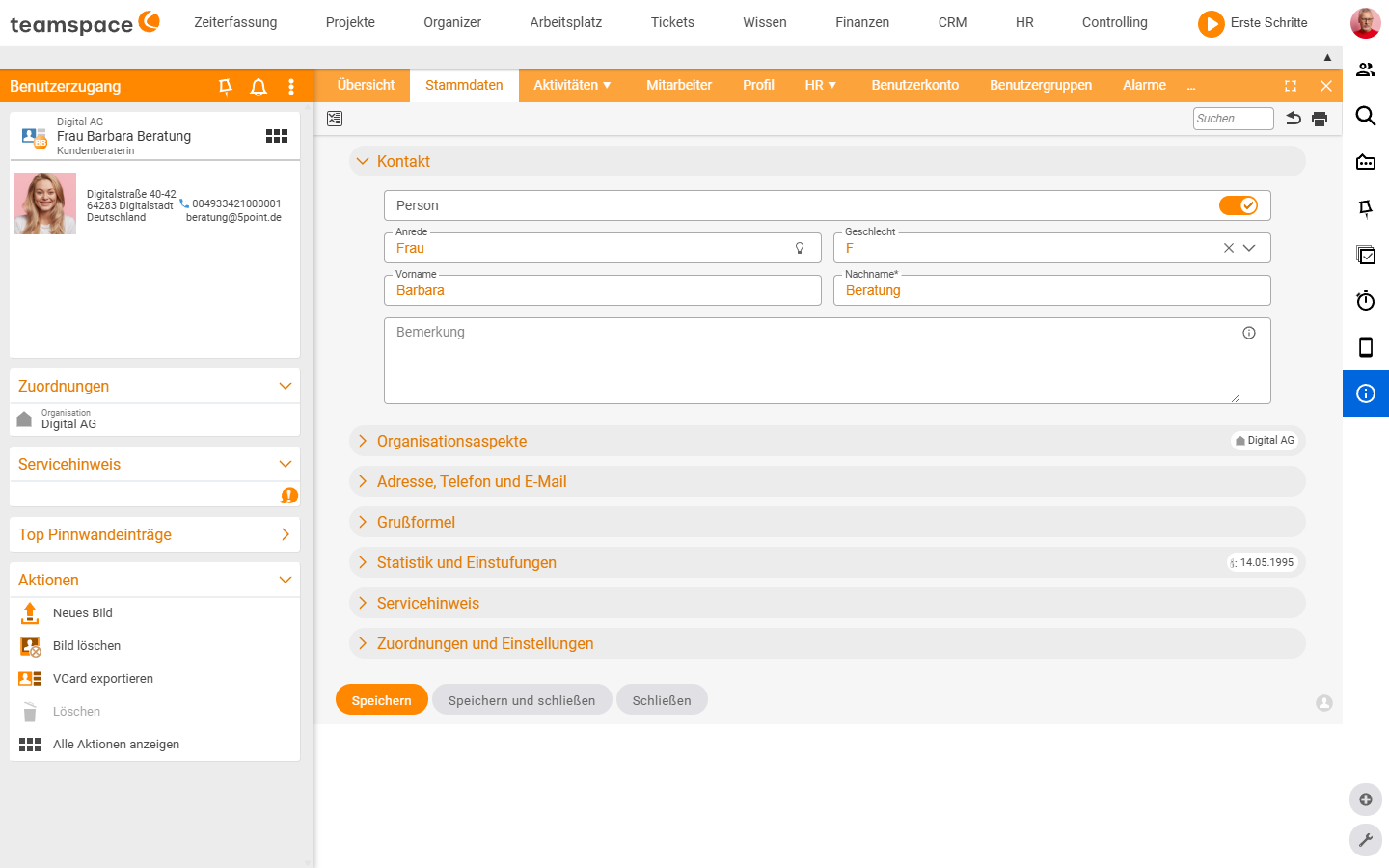Click the fullscreen expand icon in tab bar
The image size is (1389, 868).
tap(1291, 86)
